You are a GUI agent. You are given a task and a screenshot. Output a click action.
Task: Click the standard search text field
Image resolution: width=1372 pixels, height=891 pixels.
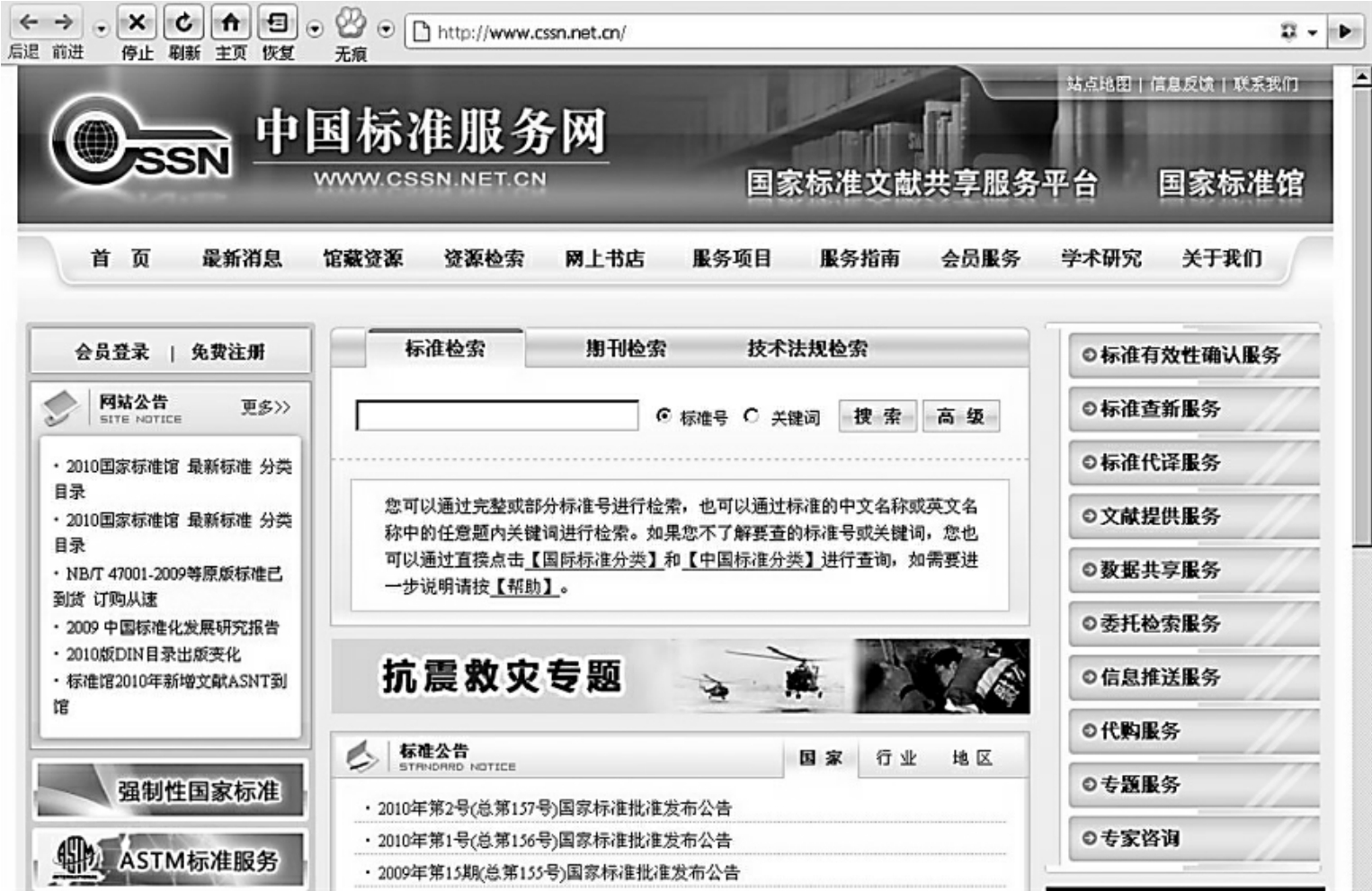497,415
